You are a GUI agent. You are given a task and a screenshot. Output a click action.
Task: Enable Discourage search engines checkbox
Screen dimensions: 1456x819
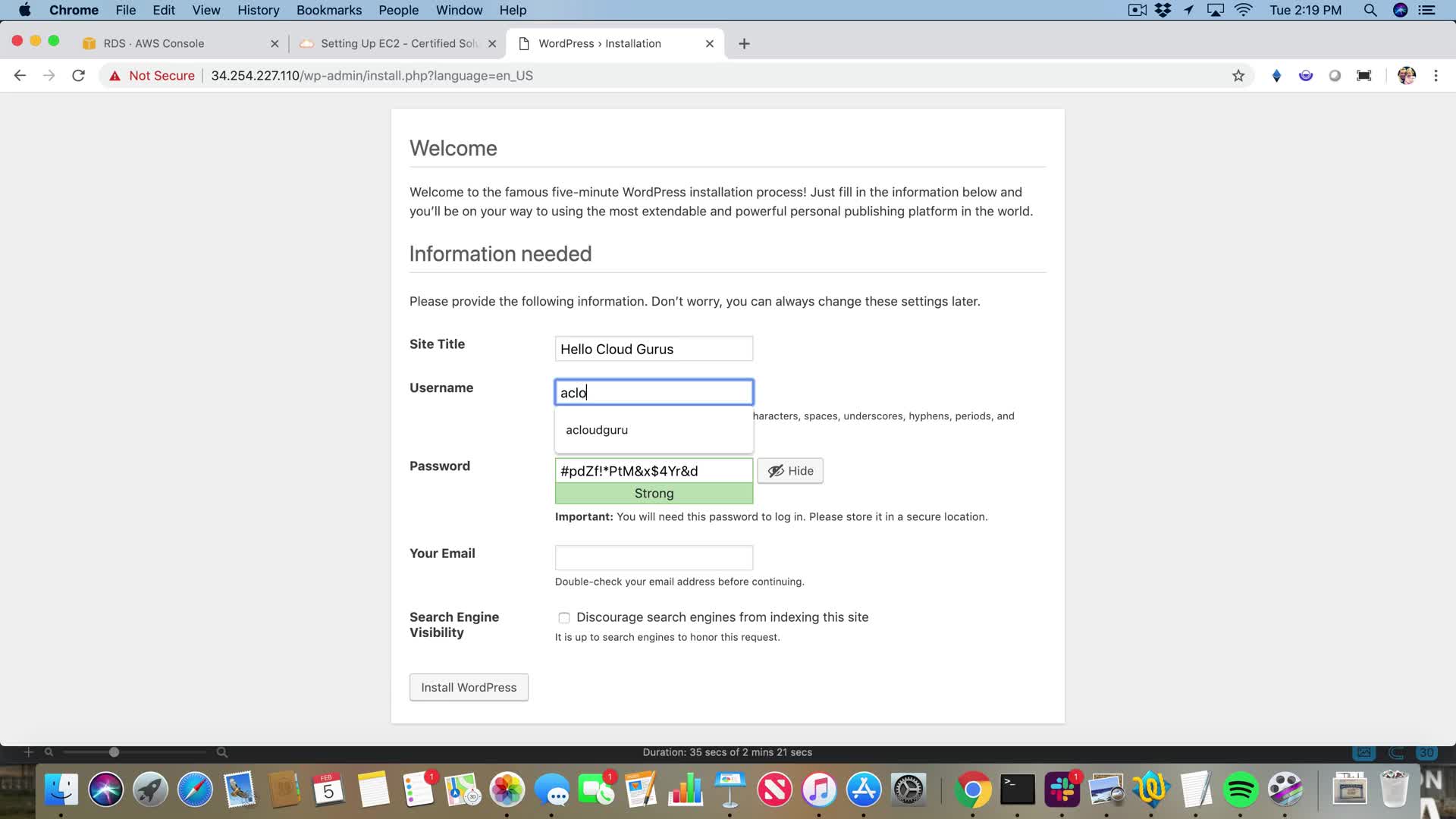coord(564,618)
